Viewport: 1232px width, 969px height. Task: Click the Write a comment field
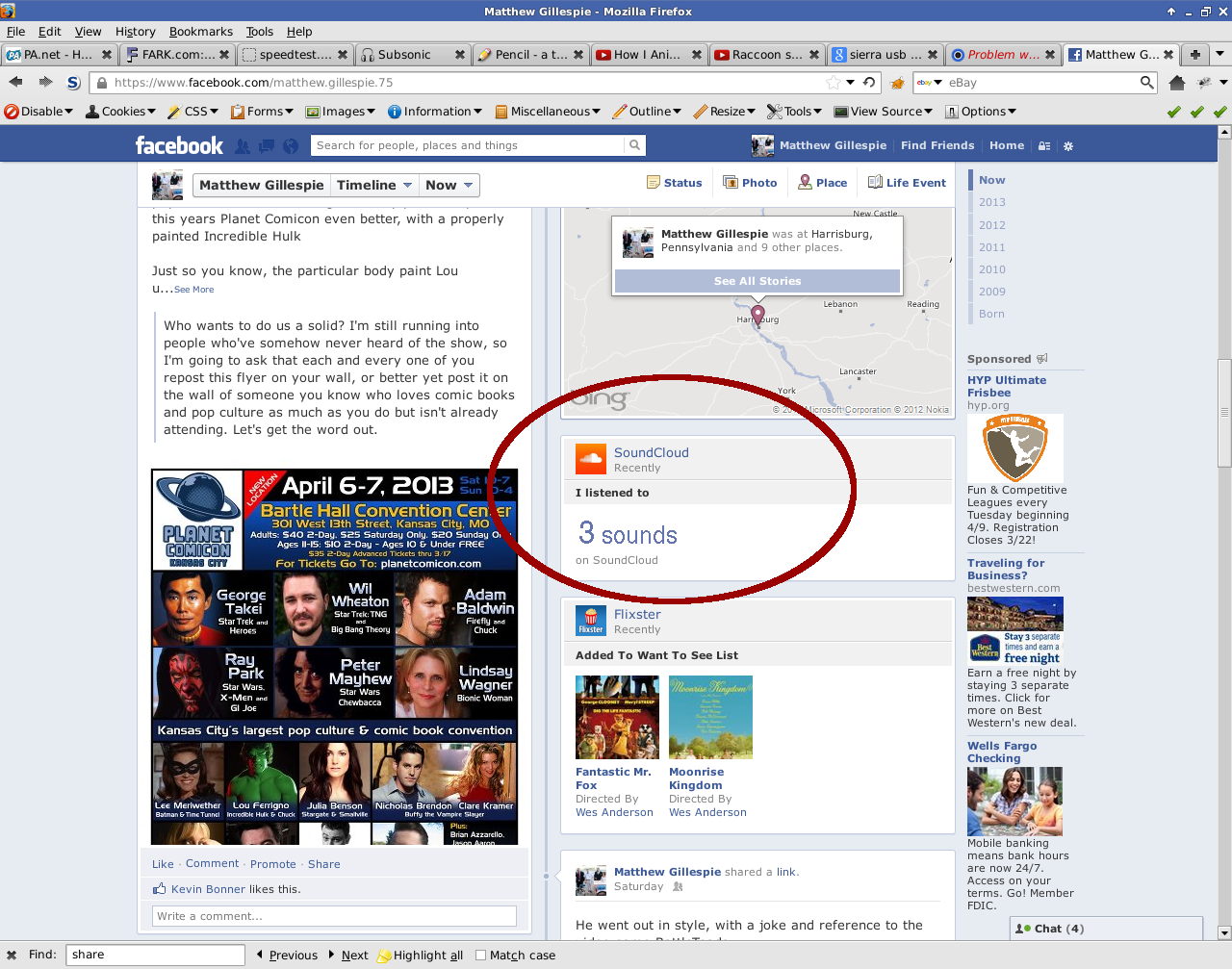click(x=334, y=916)
